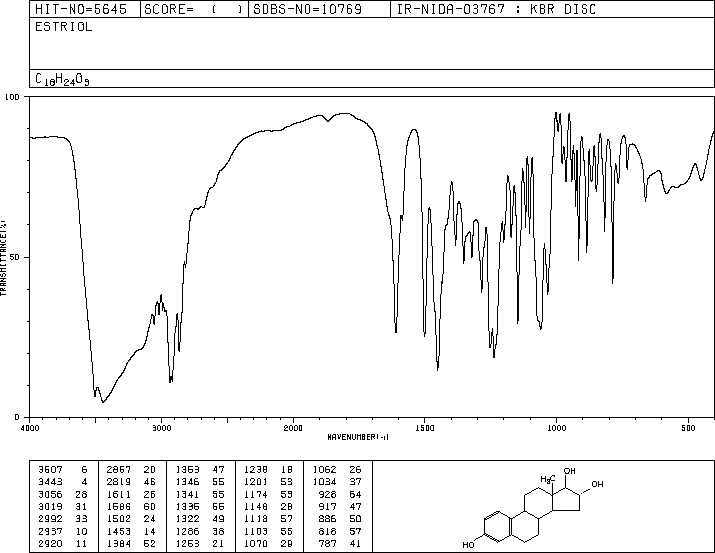Viewport: 715px width, 553px height.
Task: Click the molecular formula C18H24O3
Action: pos(62,79)
